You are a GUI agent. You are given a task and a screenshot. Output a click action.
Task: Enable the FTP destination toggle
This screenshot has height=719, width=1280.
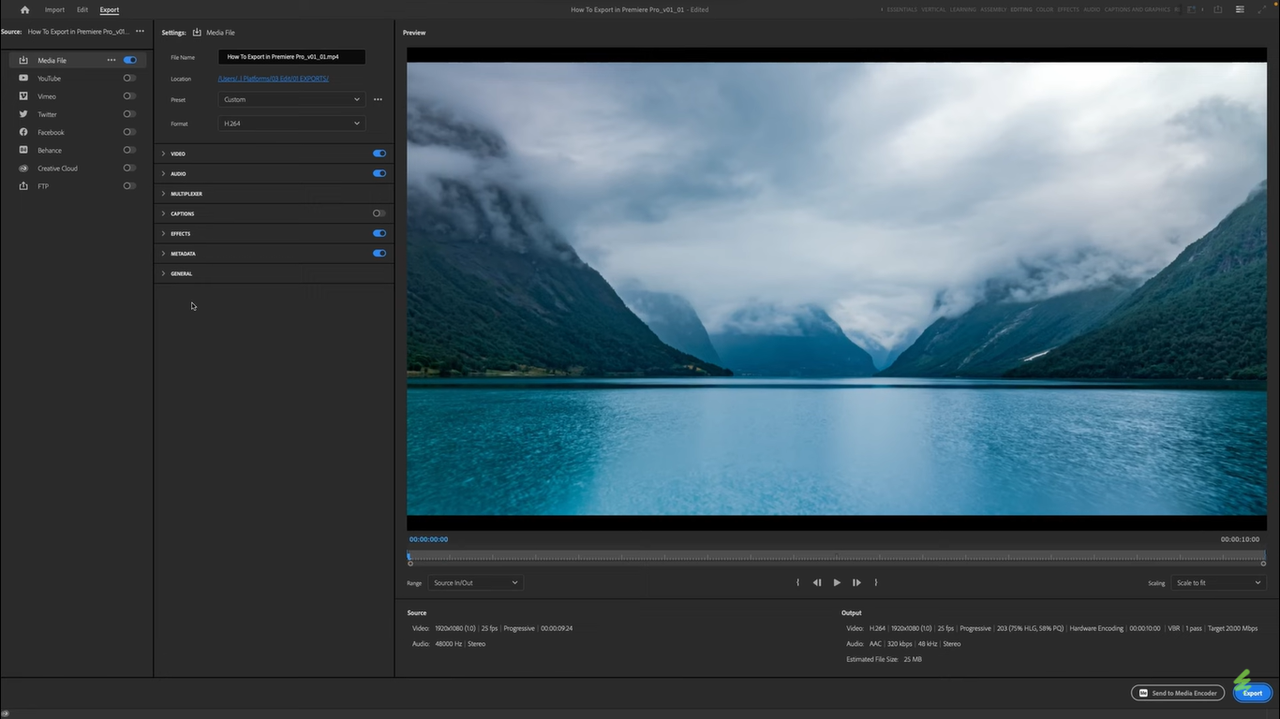(x=130, y=186)
